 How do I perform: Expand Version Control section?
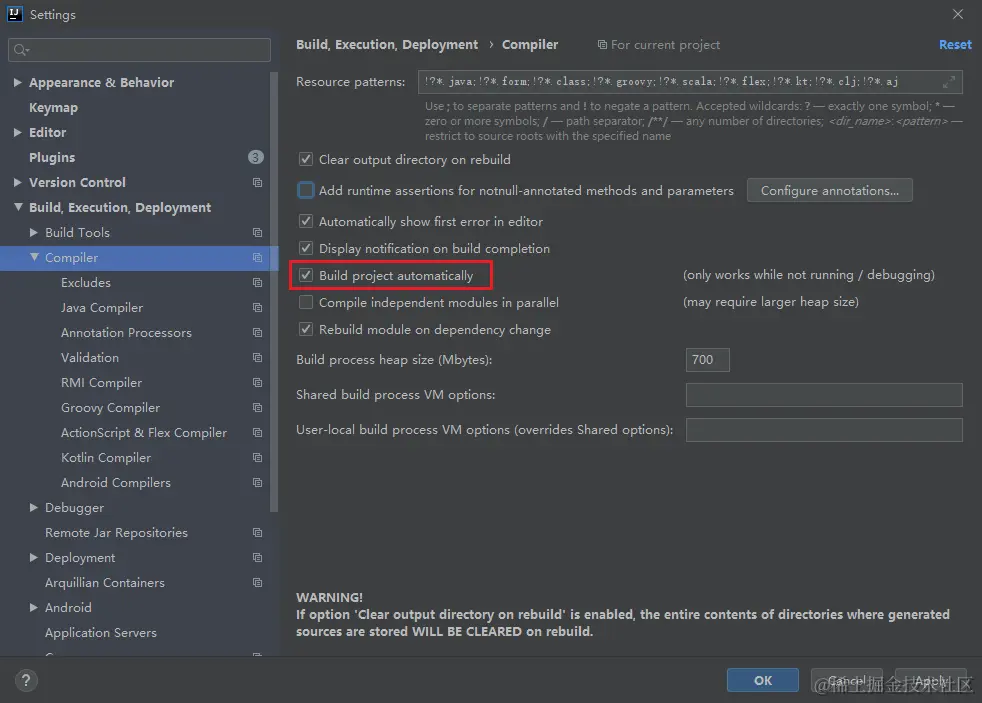18,182
